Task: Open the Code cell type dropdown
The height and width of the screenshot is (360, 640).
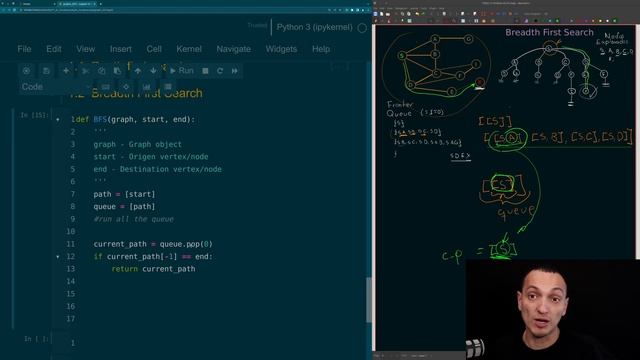Action: (x=55, y=87)
